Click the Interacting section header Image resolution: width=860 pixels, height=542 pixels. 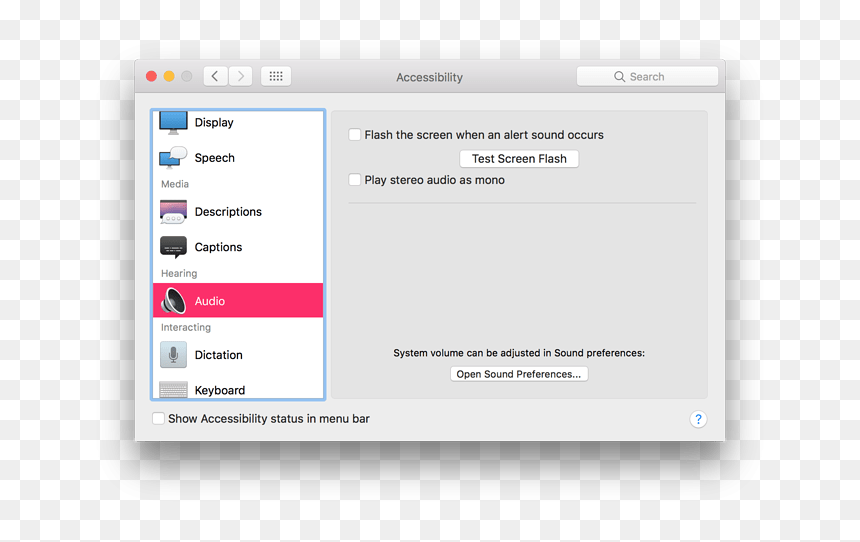coord(186,328)
